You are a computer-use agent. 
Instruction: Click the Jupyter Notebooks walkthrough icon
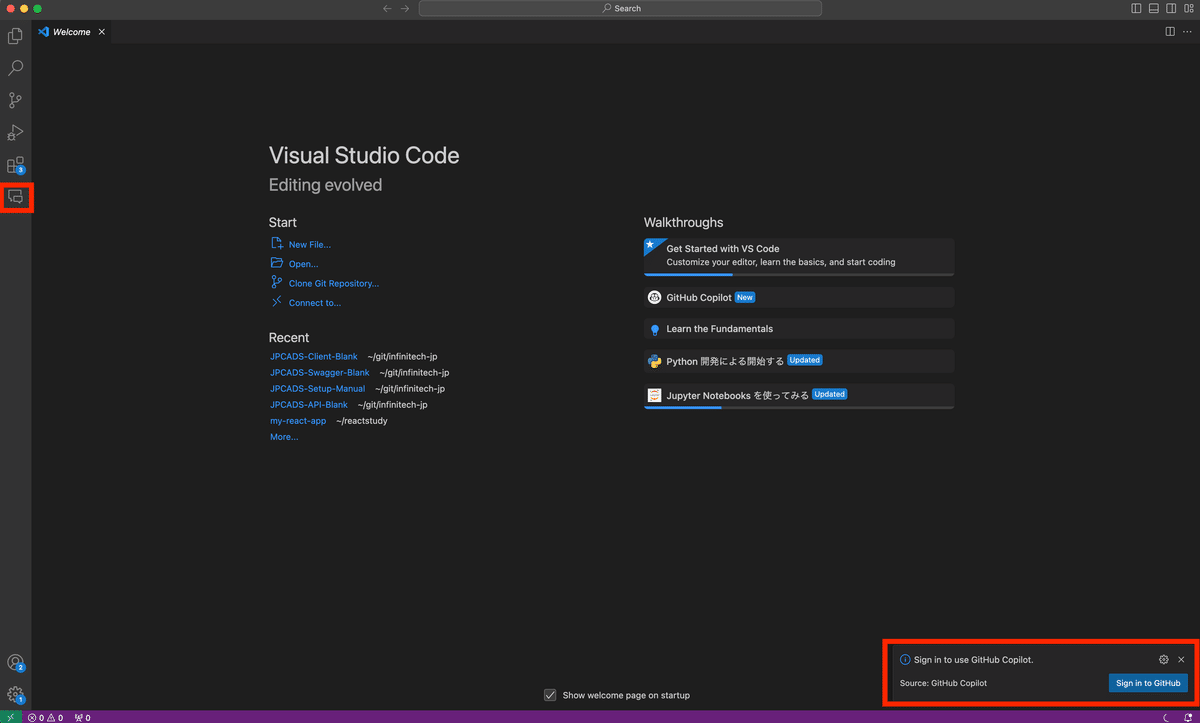tap(655, 395)
